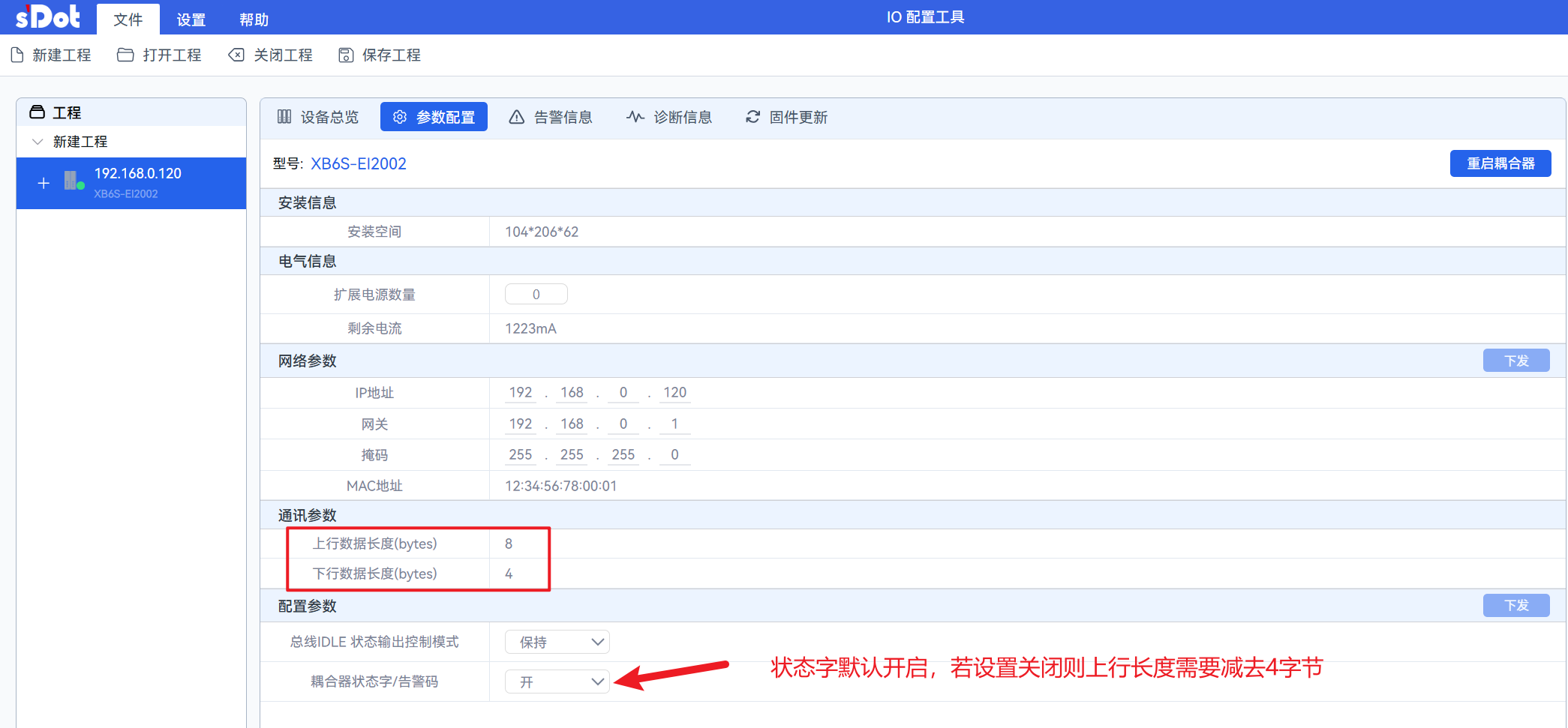This screenshot has width=1568, height=728.
Task: Click the 扩展电源数量 input field
Action: pos(536,294)
